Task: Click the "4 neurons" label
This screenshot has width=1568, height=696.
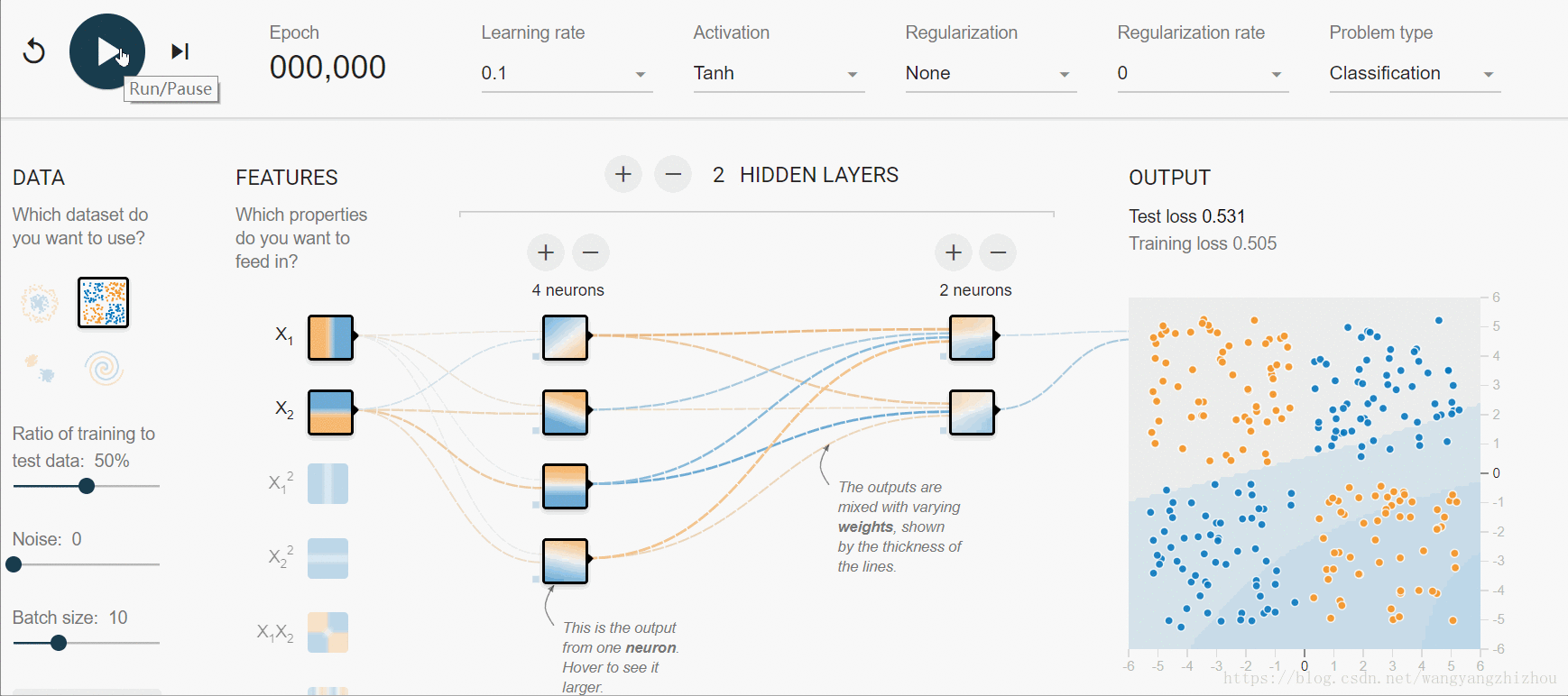Action: [x=568, y=290]
